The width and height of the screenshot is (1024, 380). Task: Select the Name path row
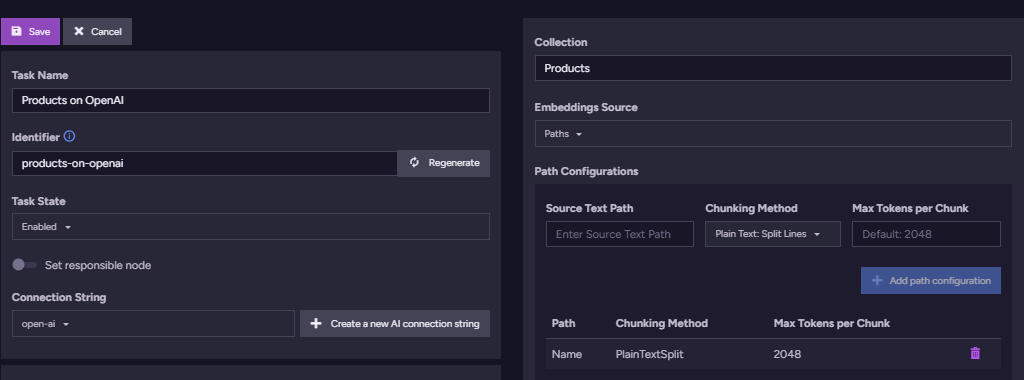tap(773, 354)
